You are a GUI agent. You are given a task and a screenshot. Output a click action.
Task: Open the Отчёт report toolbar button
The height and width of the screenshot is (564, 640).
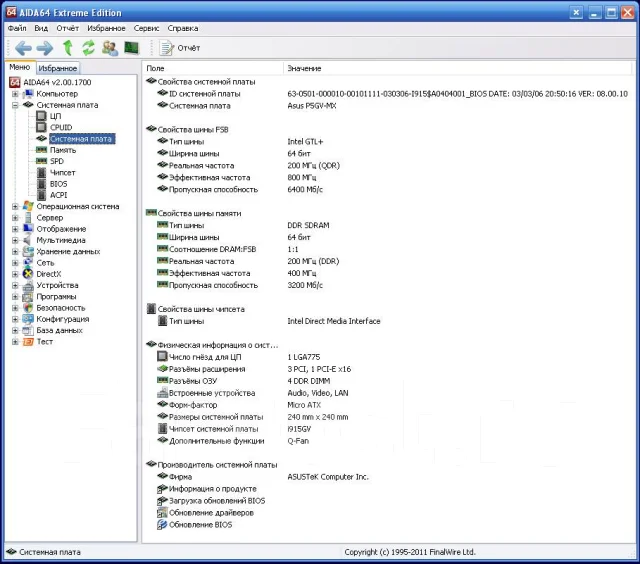pyautogui.click(x=180, y=48)
